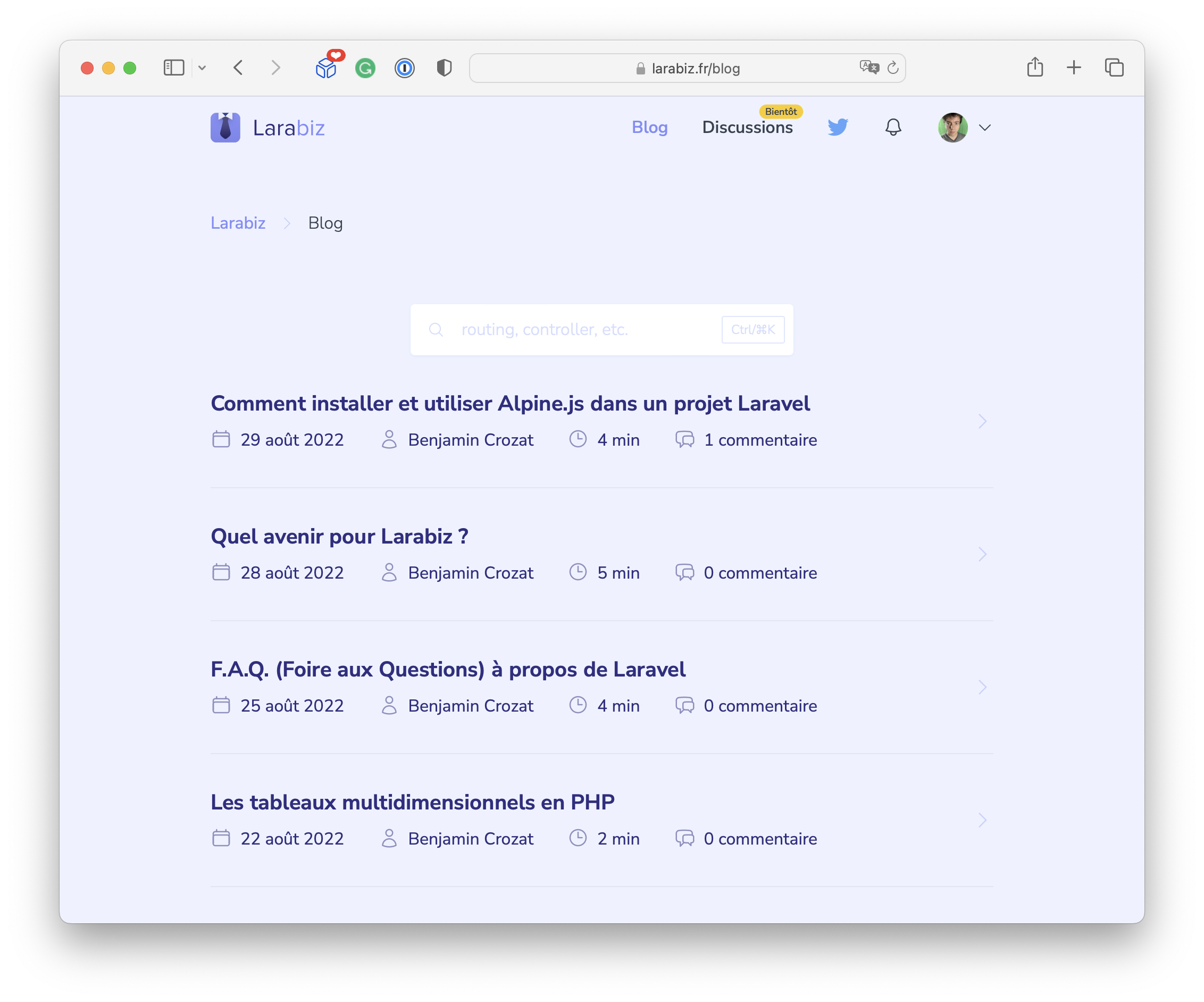Reload the page with the refresh icon
The image size is (1204, 1002).
coord(893,68)
